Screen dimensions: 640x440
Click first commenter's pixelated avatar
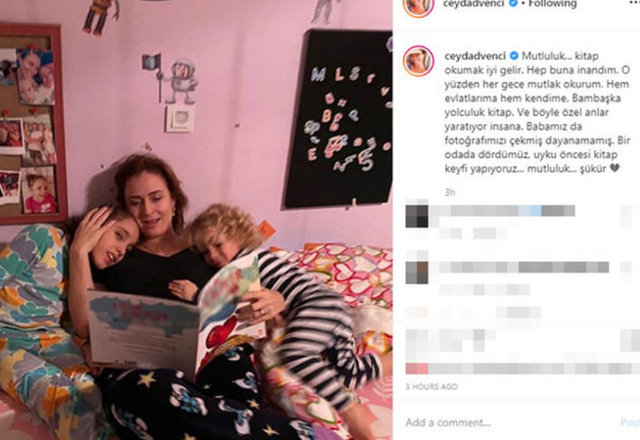[x=417, y=216]
